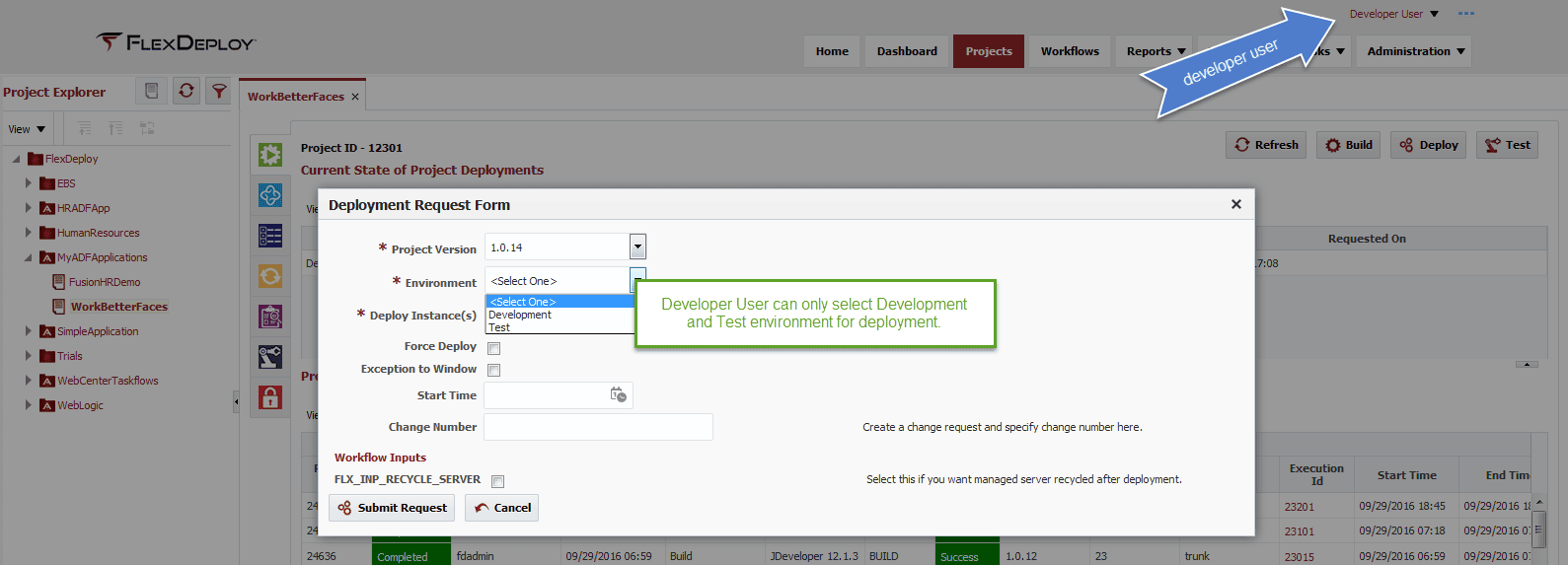The width and height of the screenshot is (1568, 565).
Task: Open the robot arm automation sidebar tab
Action: pos(270,357)
